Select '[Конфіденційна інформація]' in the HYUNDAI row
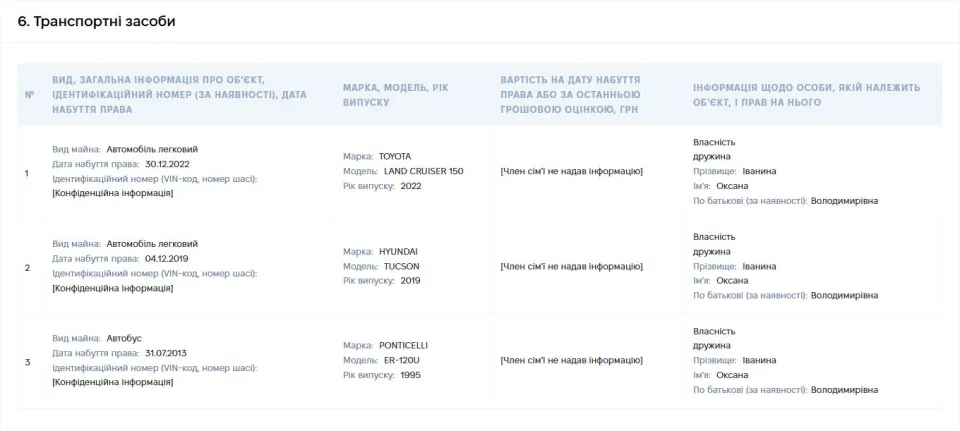 (113, 288)
